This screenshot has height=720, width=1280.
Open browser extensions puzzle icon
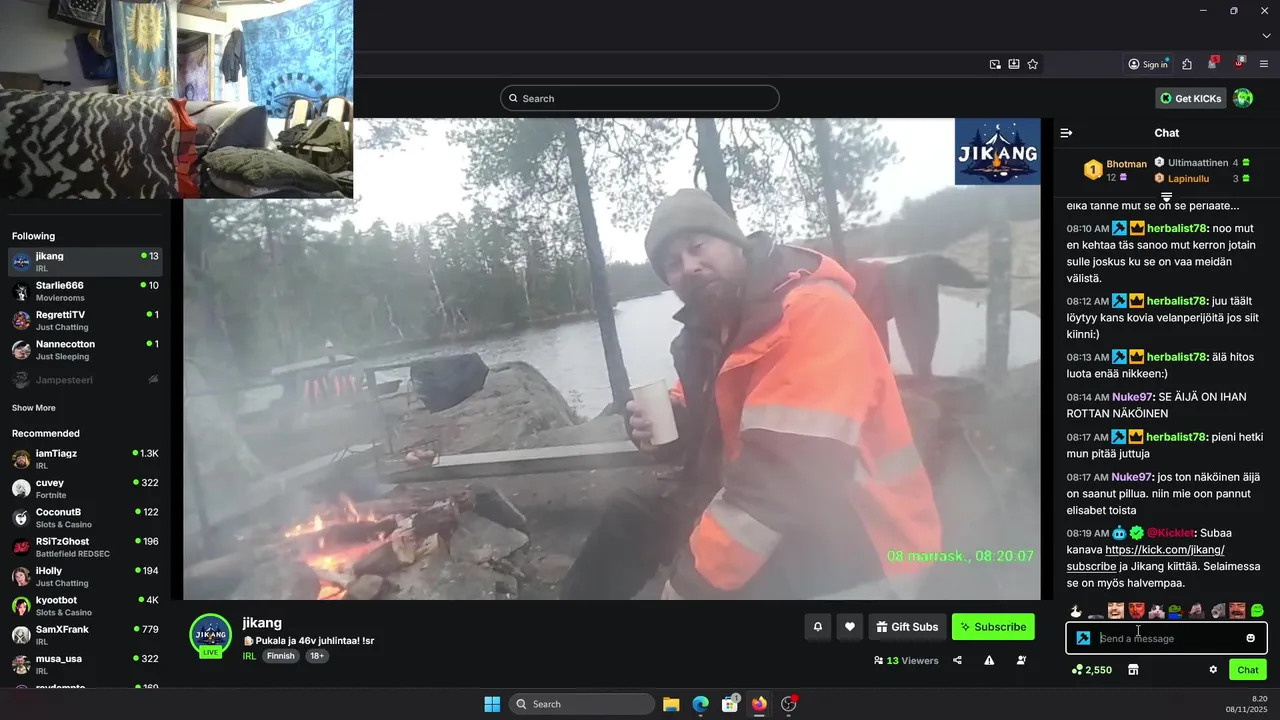pos(1187,64)
